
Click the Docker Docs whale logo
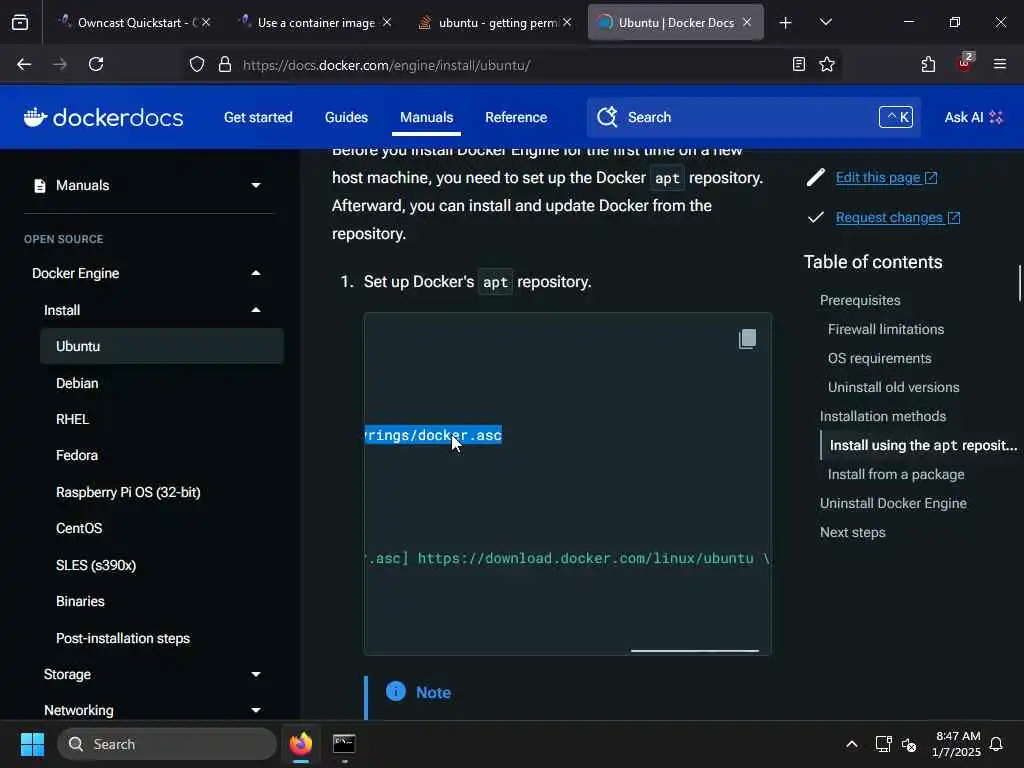pos(103,118)
